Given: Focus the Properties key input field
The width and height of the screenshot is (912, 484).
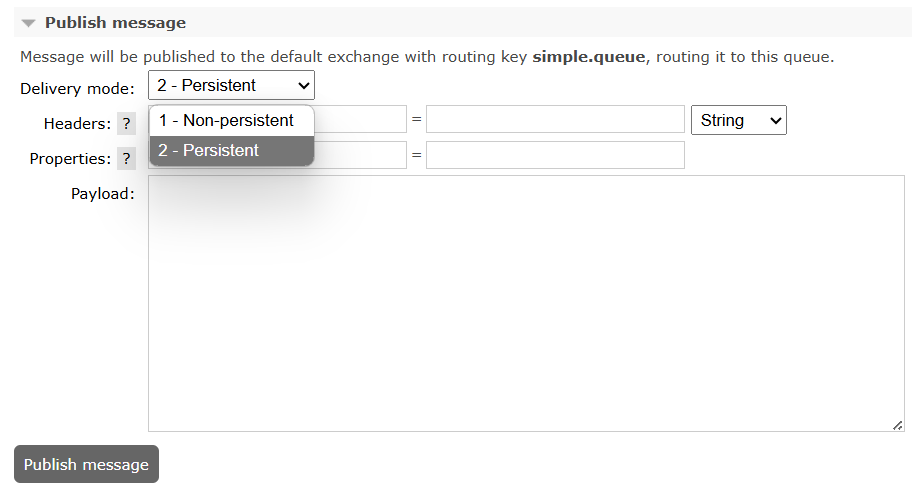Looking at the screenshot, I should coord(360,155).
